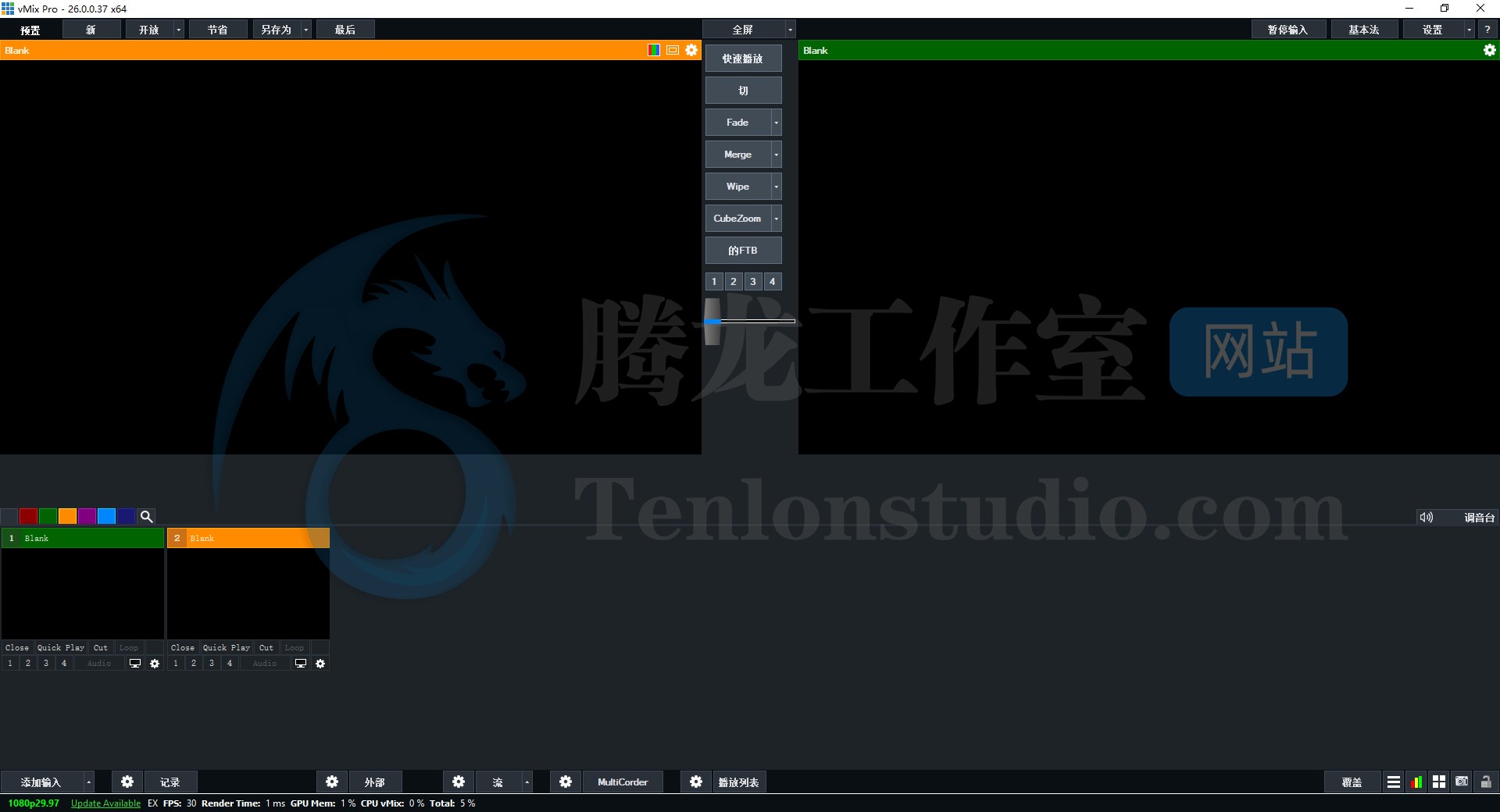Open the Wipe transition dropdown arrow

(777, 187)
